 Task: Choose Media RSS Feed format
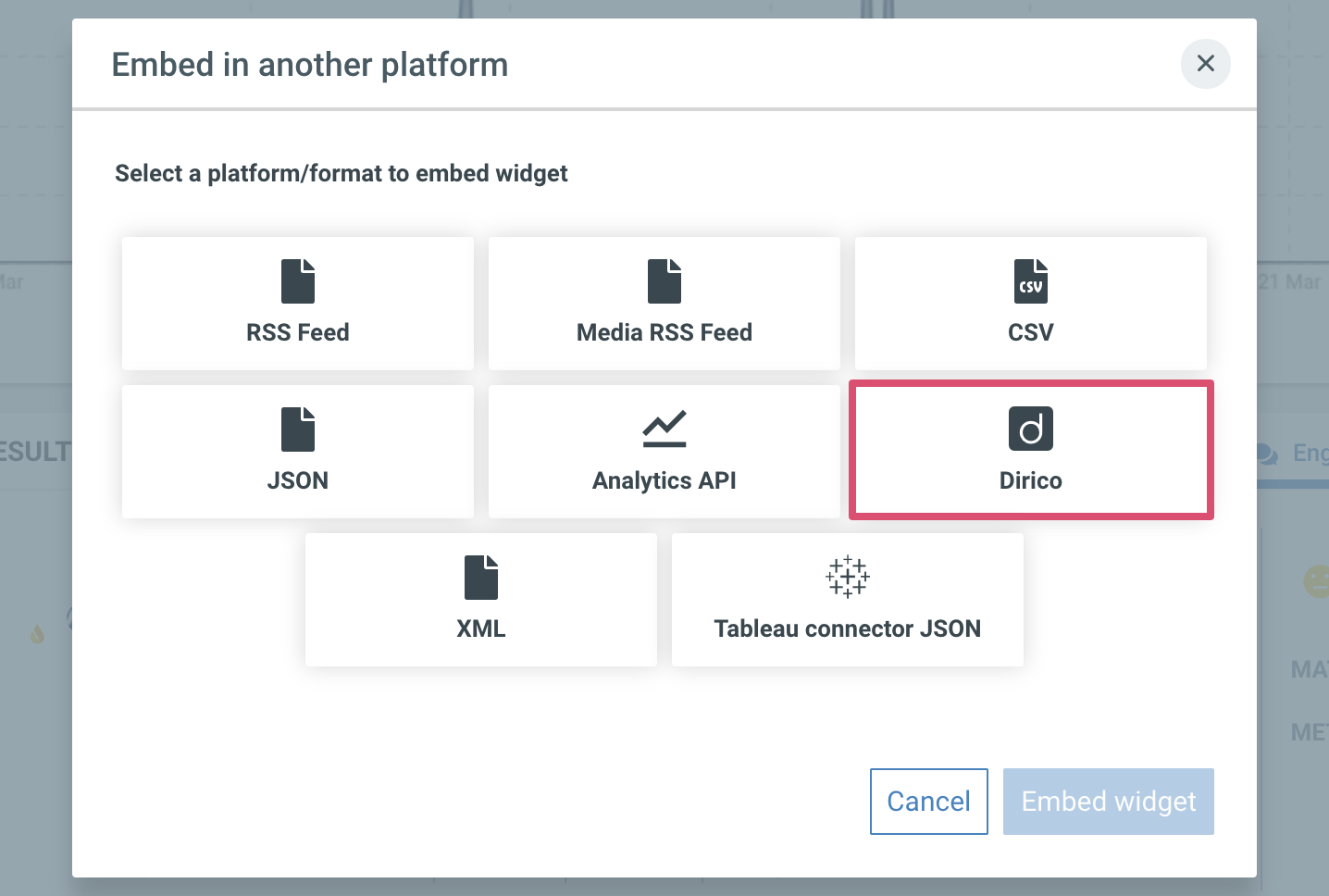click(664, 304)
